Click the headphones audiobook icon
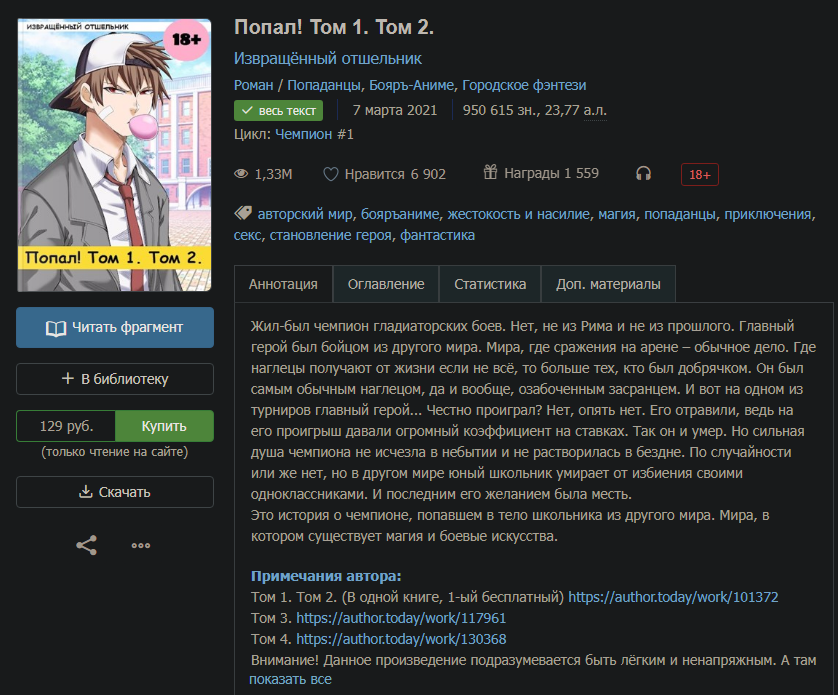 (643, 174)
